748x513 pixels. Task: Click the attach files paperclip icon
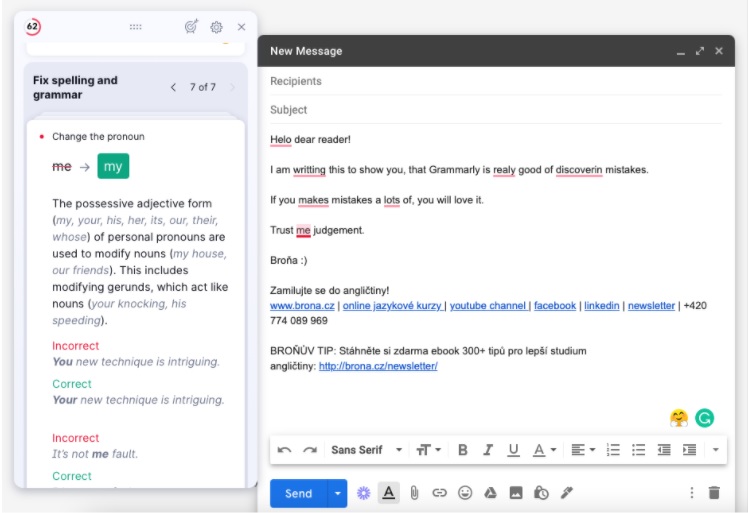[x=413, y=493]
